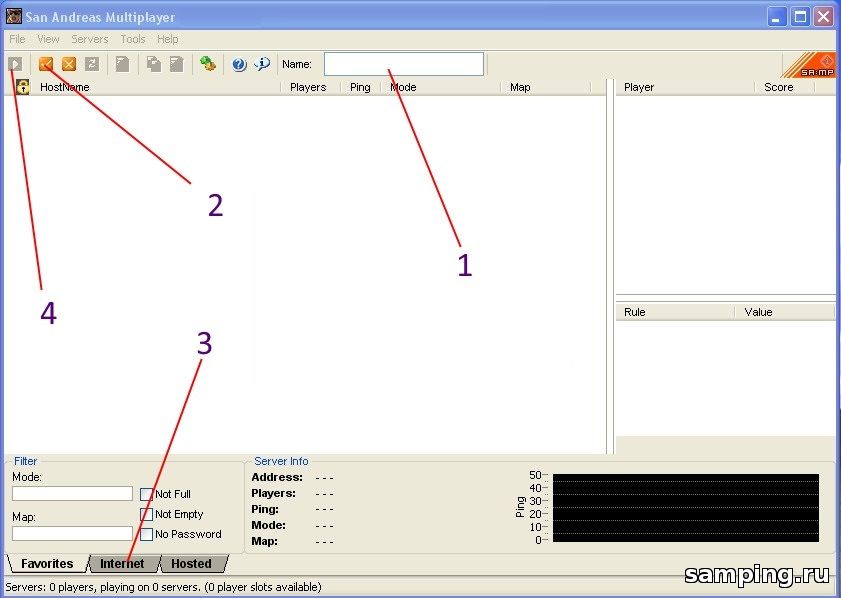Image resolution: width=841 pixels, height=598 pixels.
Task: Open Settings via the green wrench icon
Action: point(208,64)
